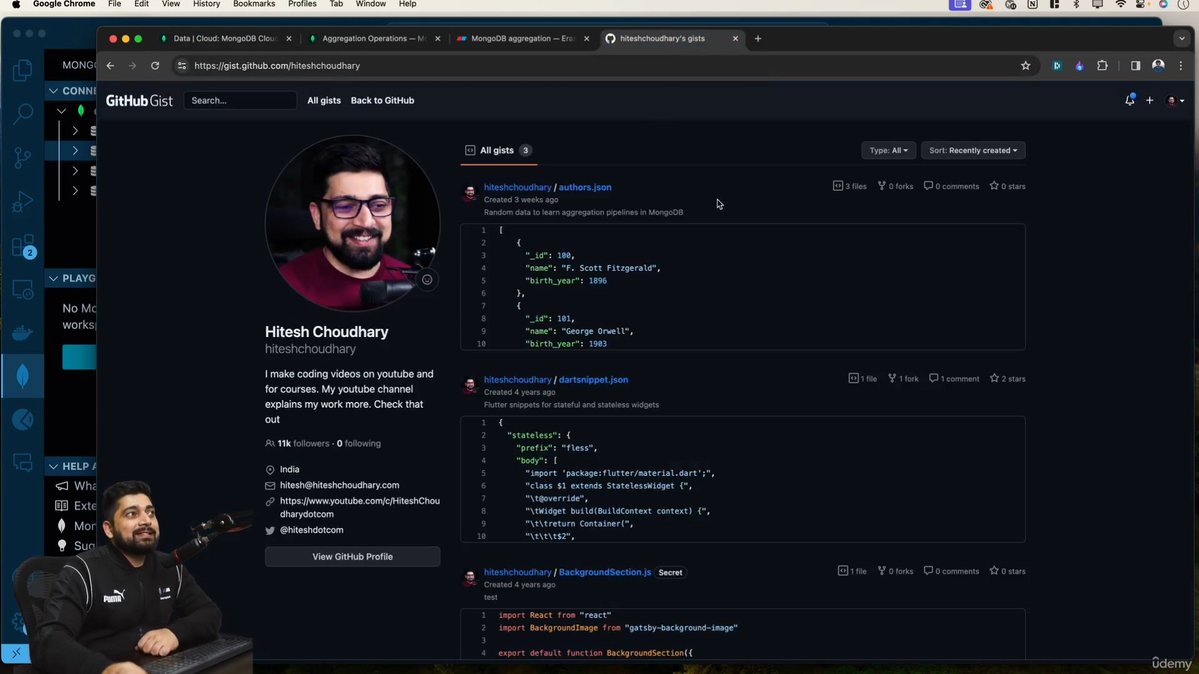Image resolution: width=1199 pixels, height=674 pixels.
Task: Select All gists tab
Action: tap(499, 151)
